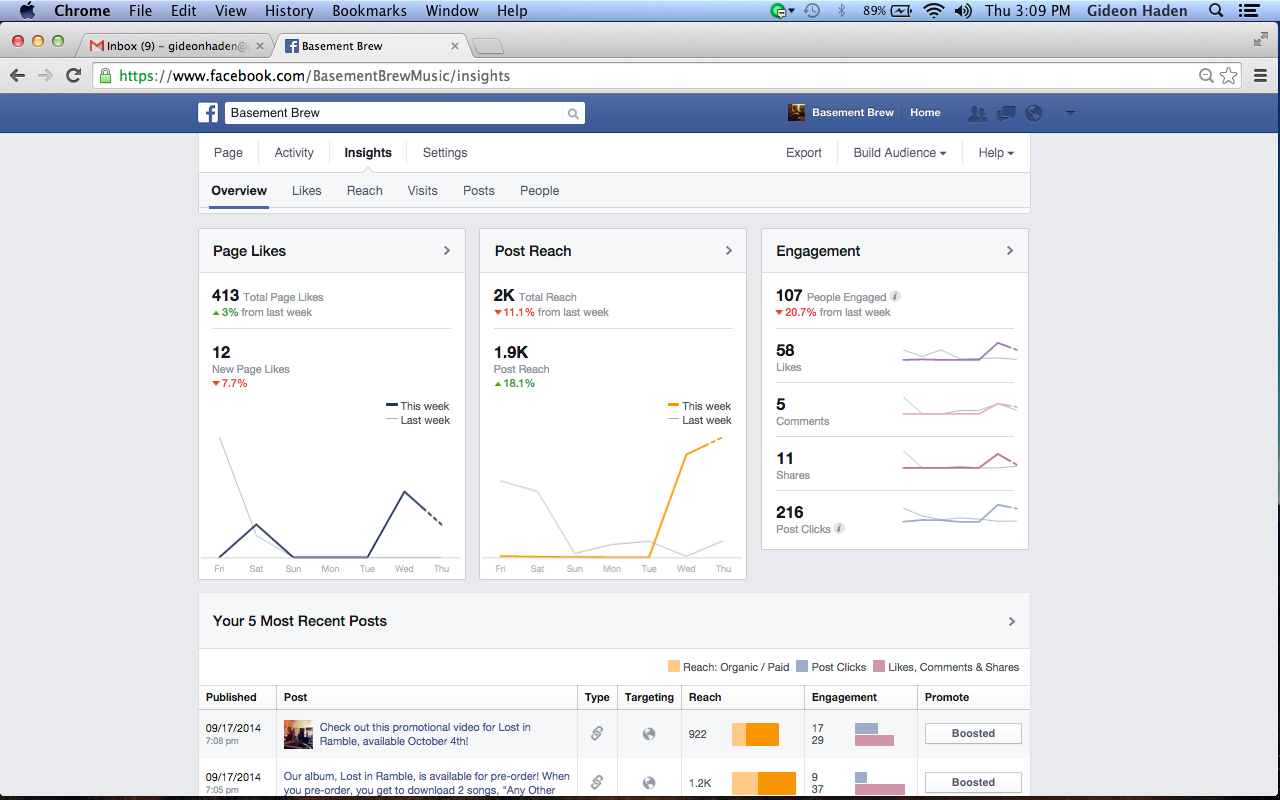Screen dimensions: 1280x800
Task: Open Help dropdown
Action: point(996,153)
